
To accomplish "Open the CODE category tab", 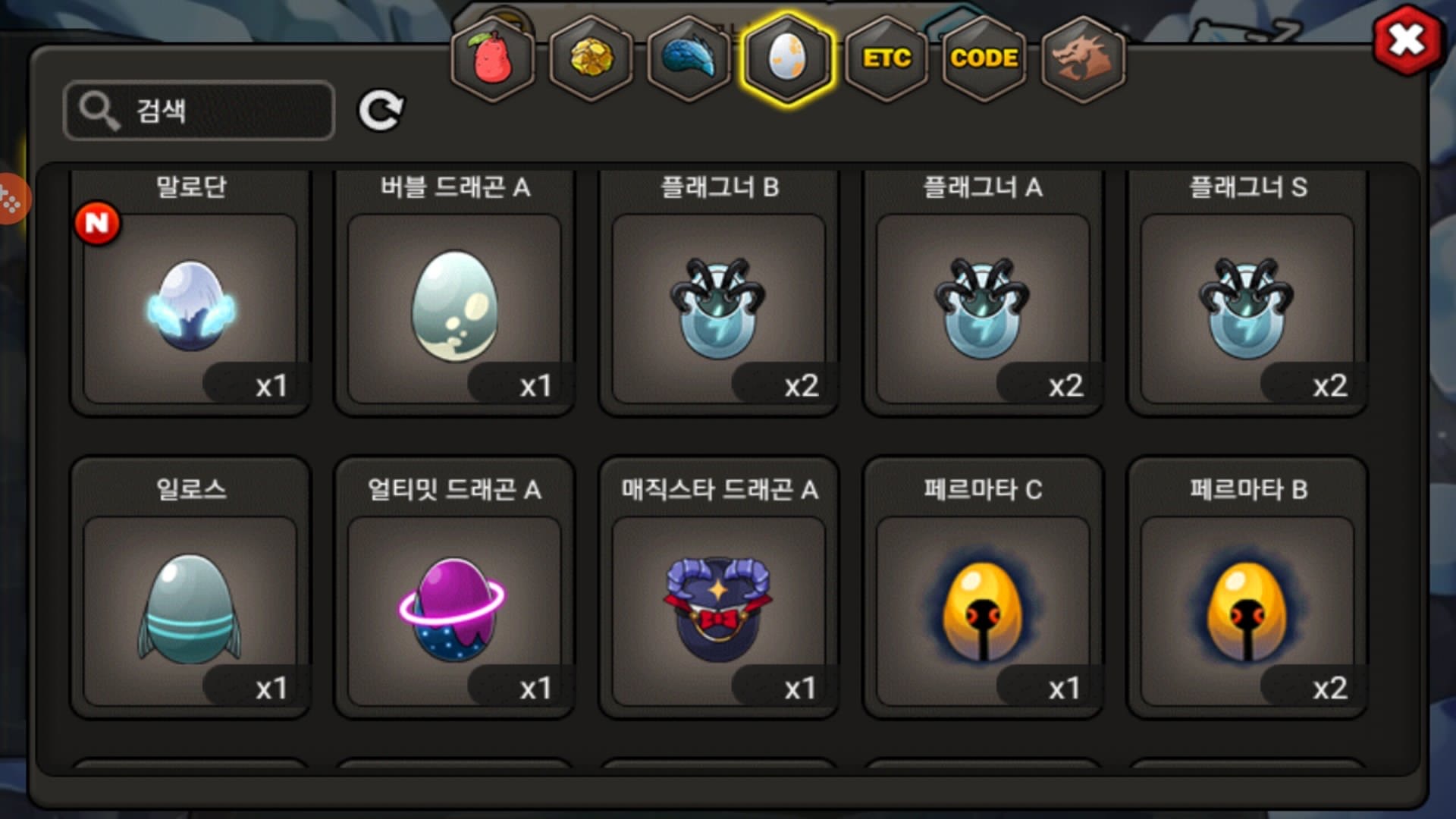I will (984, 58).
